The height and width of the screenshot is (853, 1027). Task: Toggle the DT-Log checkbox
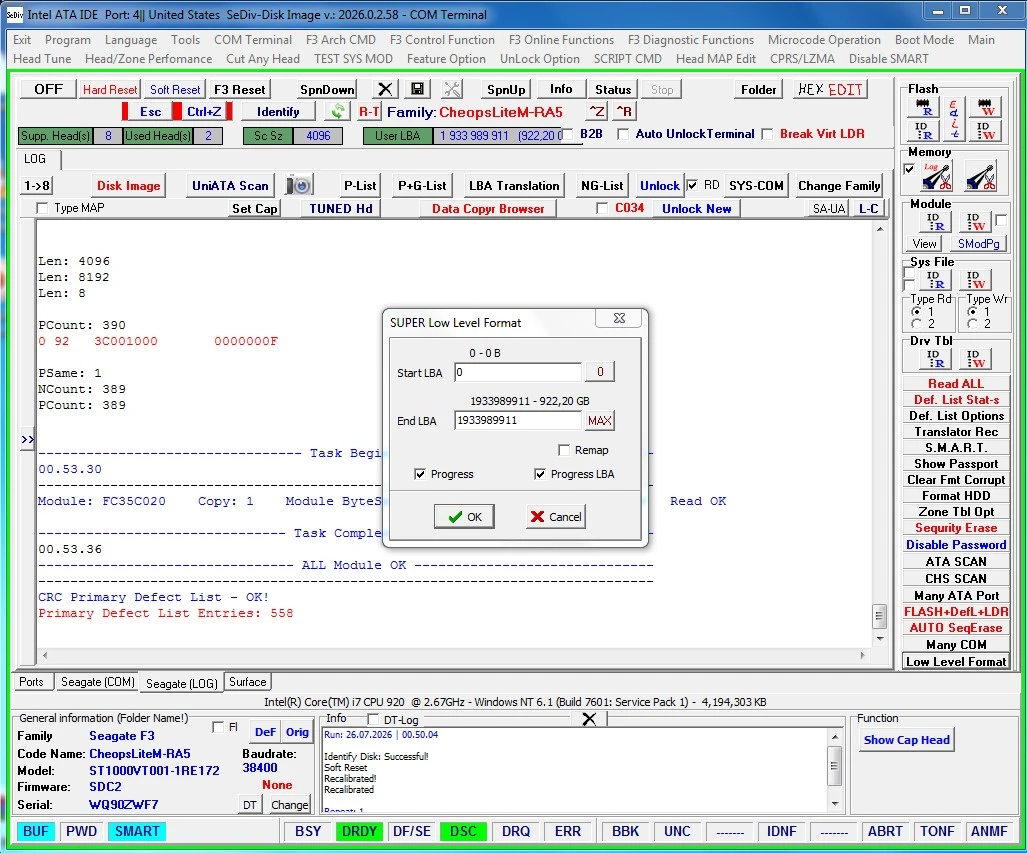373,719
